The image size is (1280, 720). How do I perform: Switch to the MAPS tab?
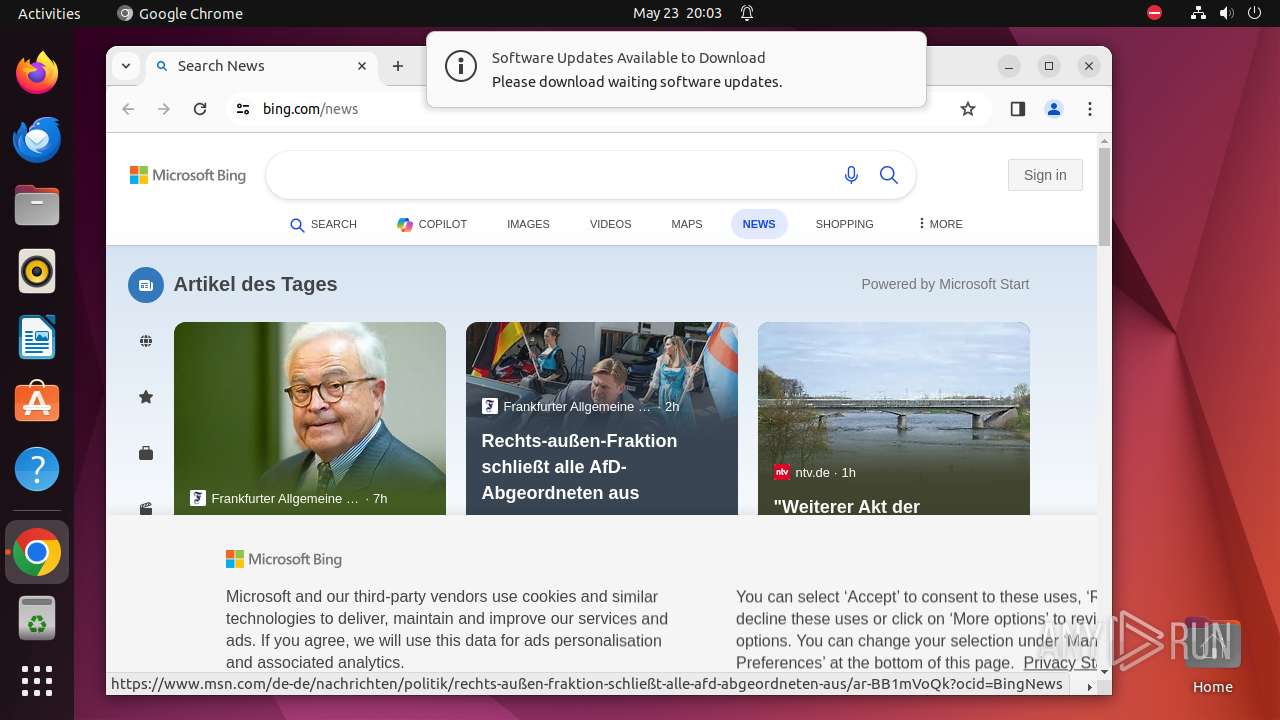click(686, 224)
